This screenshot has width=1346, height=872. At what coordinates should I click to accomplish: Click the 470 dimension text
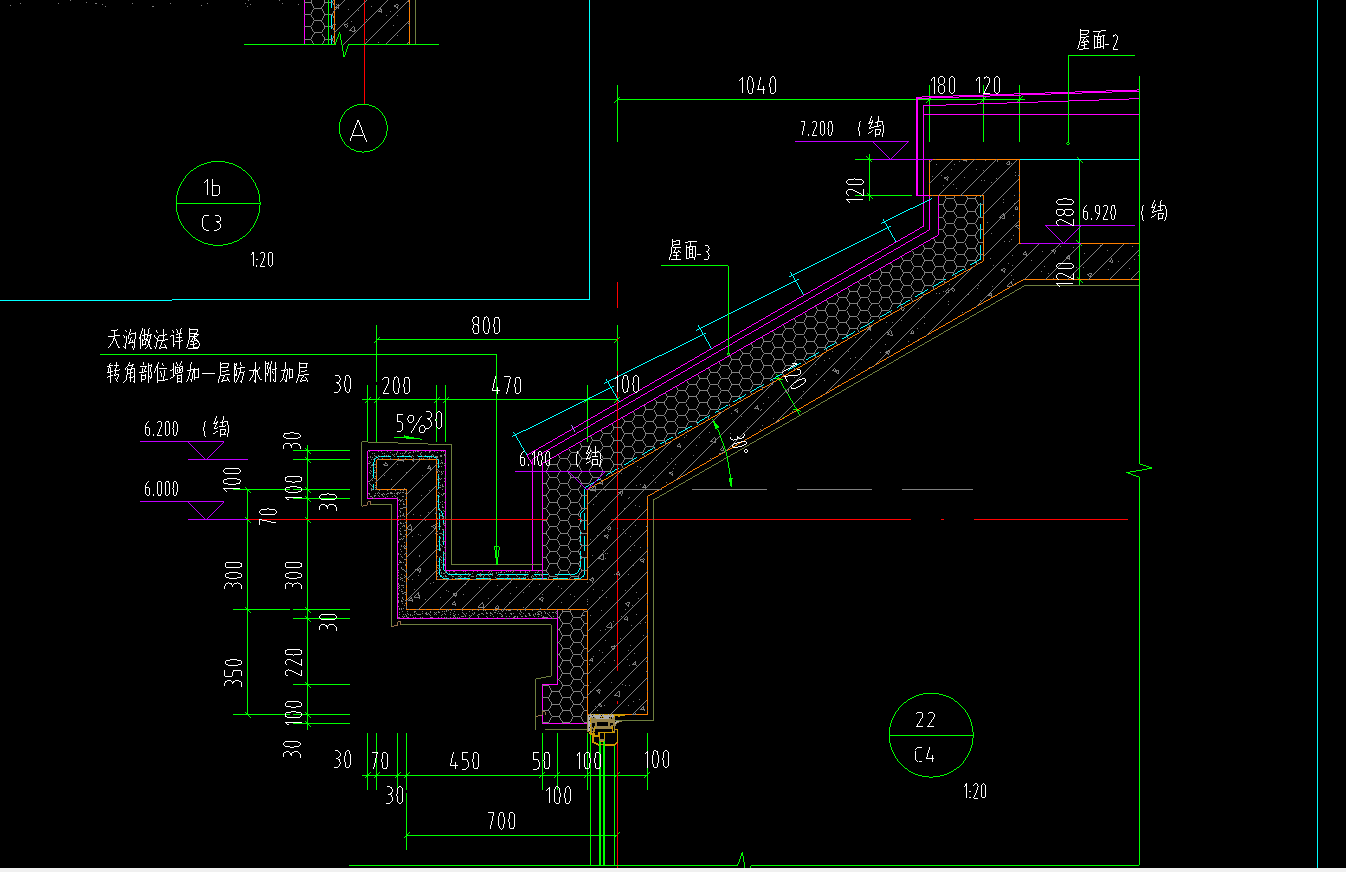508,385
